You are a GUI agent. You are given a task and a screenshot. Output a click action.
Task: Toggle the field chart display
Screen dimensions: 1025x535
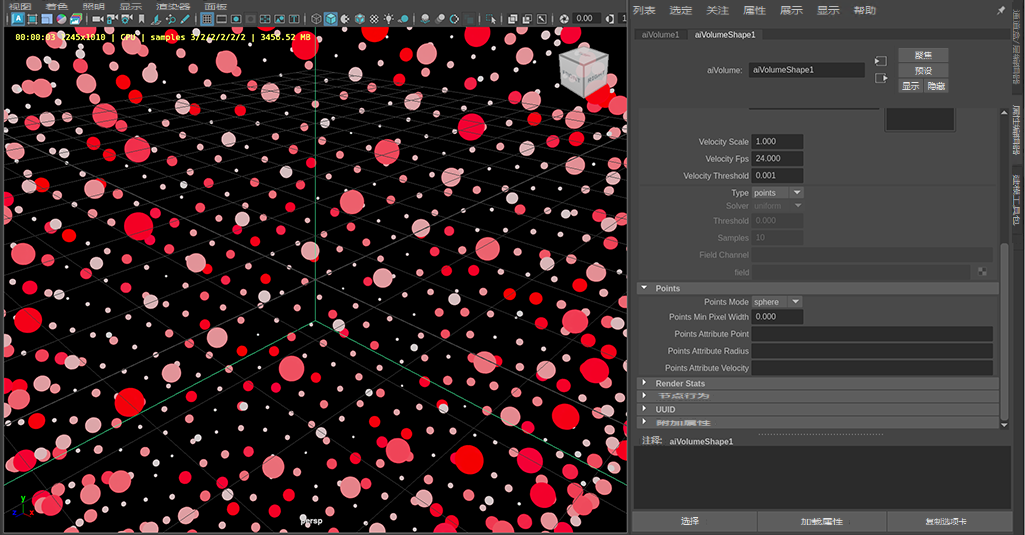point(265,19)
